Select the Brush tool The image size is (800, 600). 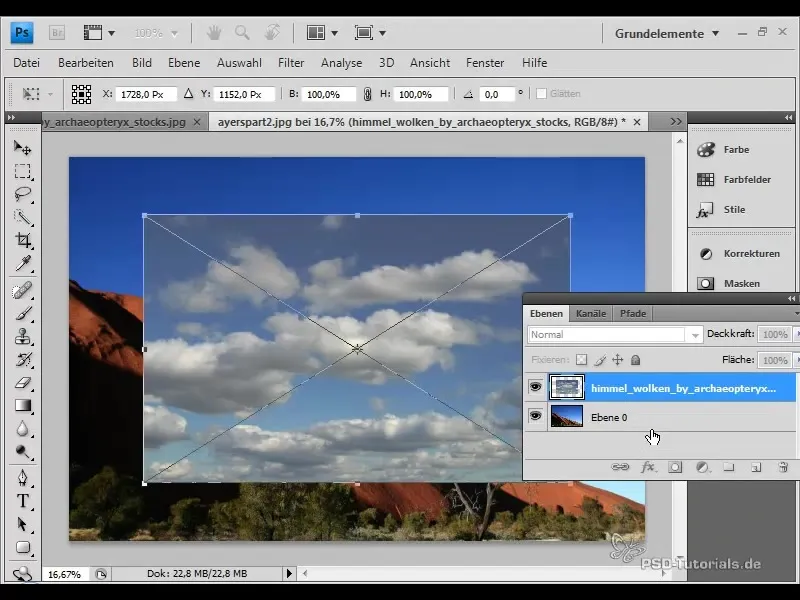coord(22,314)
